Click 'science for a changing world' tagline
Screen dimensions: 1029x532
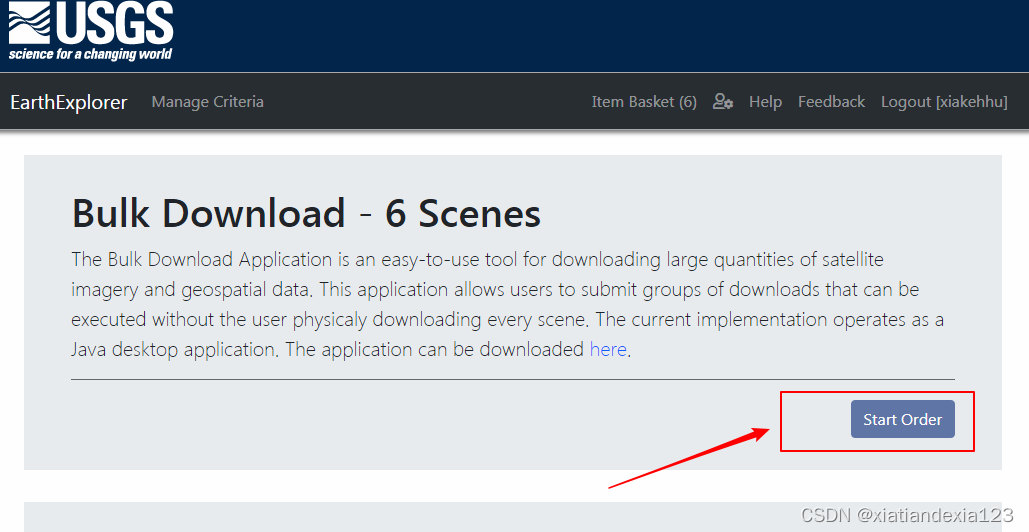(x=90, y=54)
